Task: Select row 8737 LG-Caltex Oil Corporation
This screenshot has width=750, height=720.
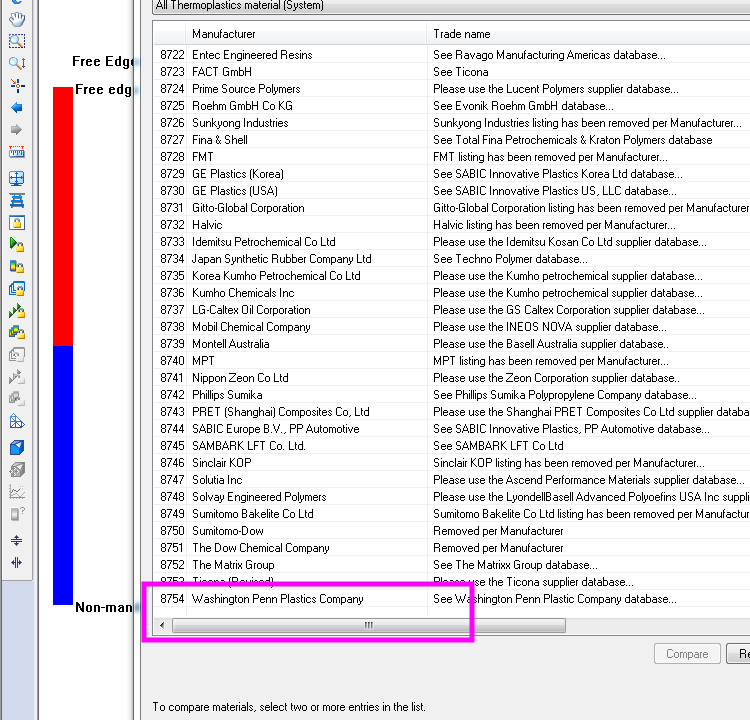Action: coord(452,310)
